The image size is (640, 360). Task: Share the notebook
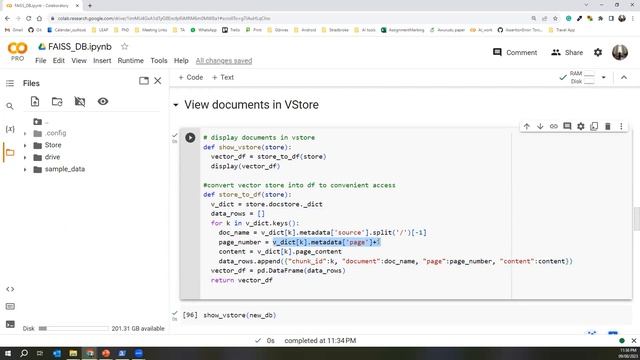(567, 52)
